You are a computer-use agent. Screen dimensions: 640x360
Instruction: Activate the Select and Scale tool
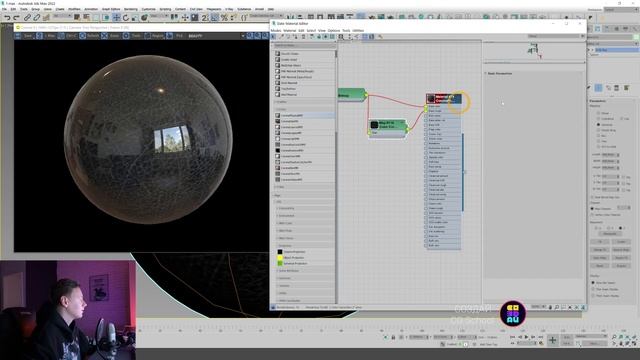(x=135, y=18)
